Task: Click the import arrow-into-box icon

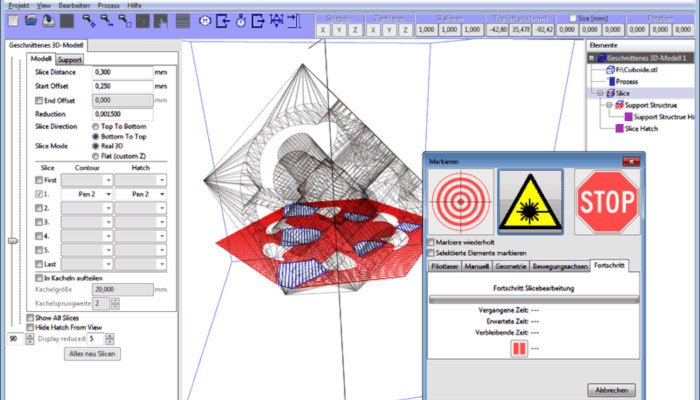Action: point(223,21)
